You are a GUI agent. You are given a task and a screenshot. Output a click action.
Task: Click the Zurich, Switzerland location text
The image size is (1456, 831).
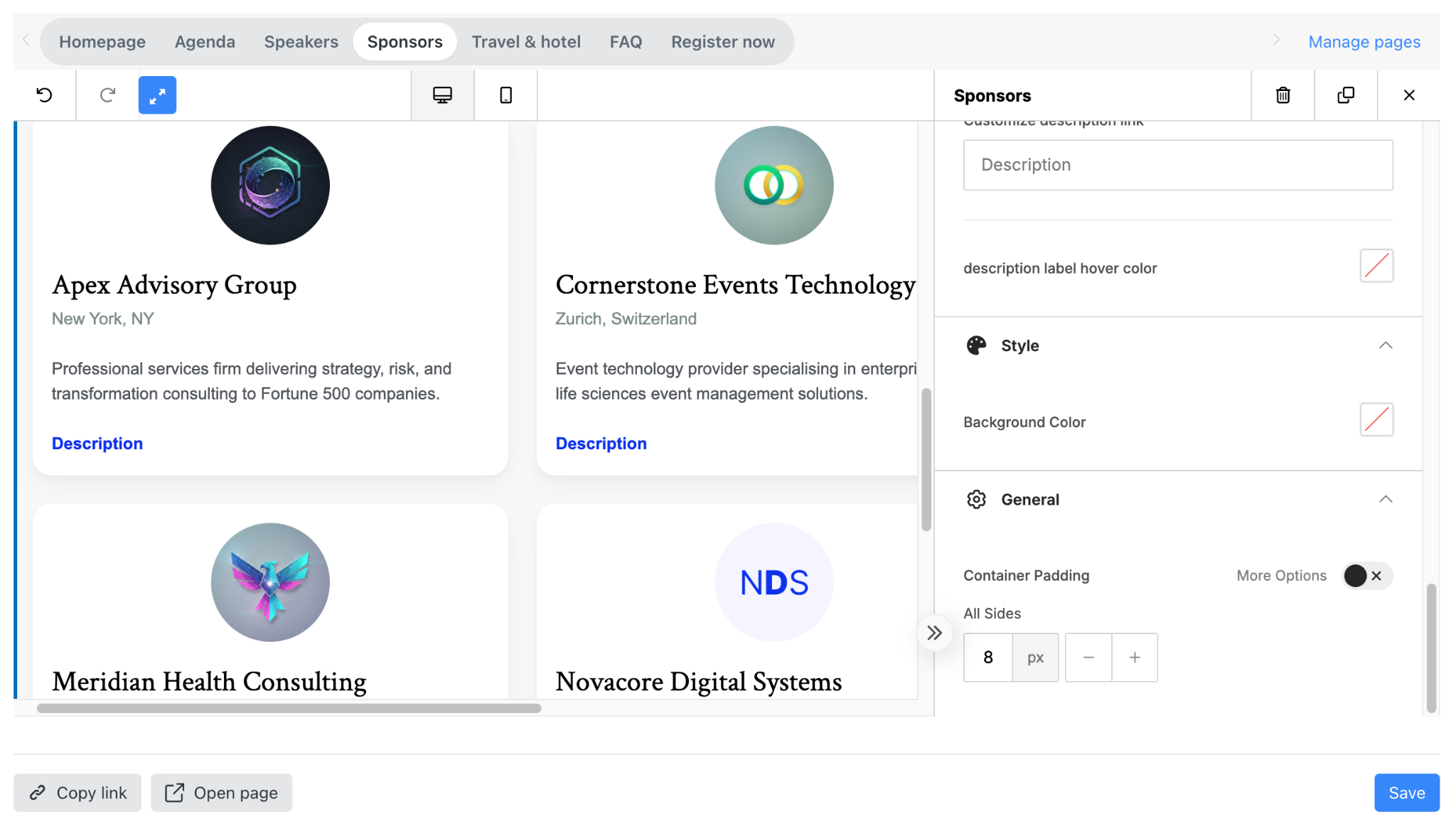(x=626, y=319)
